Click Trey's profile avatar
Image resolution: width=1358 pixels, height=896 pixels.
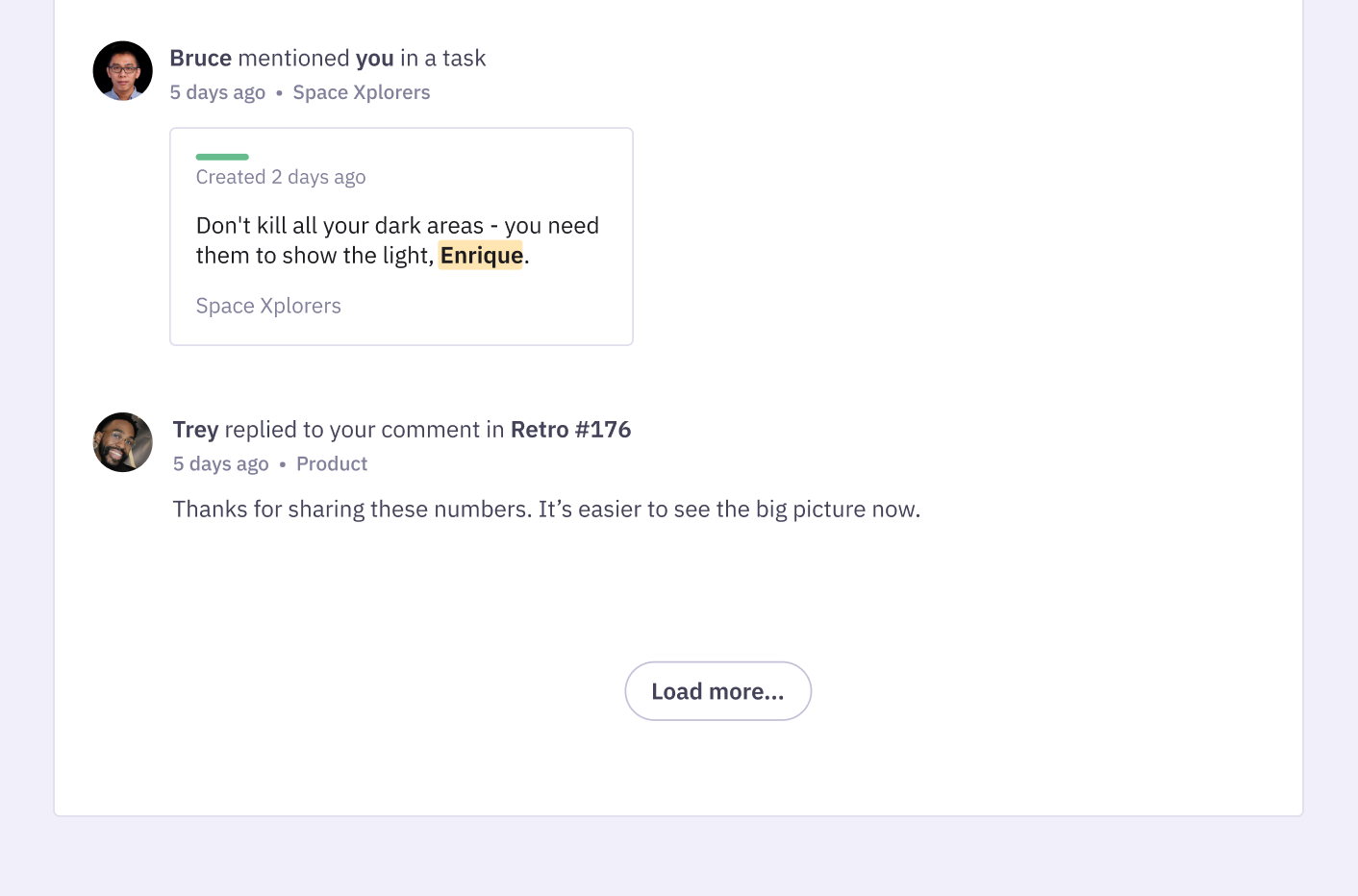tap(122, 442)
